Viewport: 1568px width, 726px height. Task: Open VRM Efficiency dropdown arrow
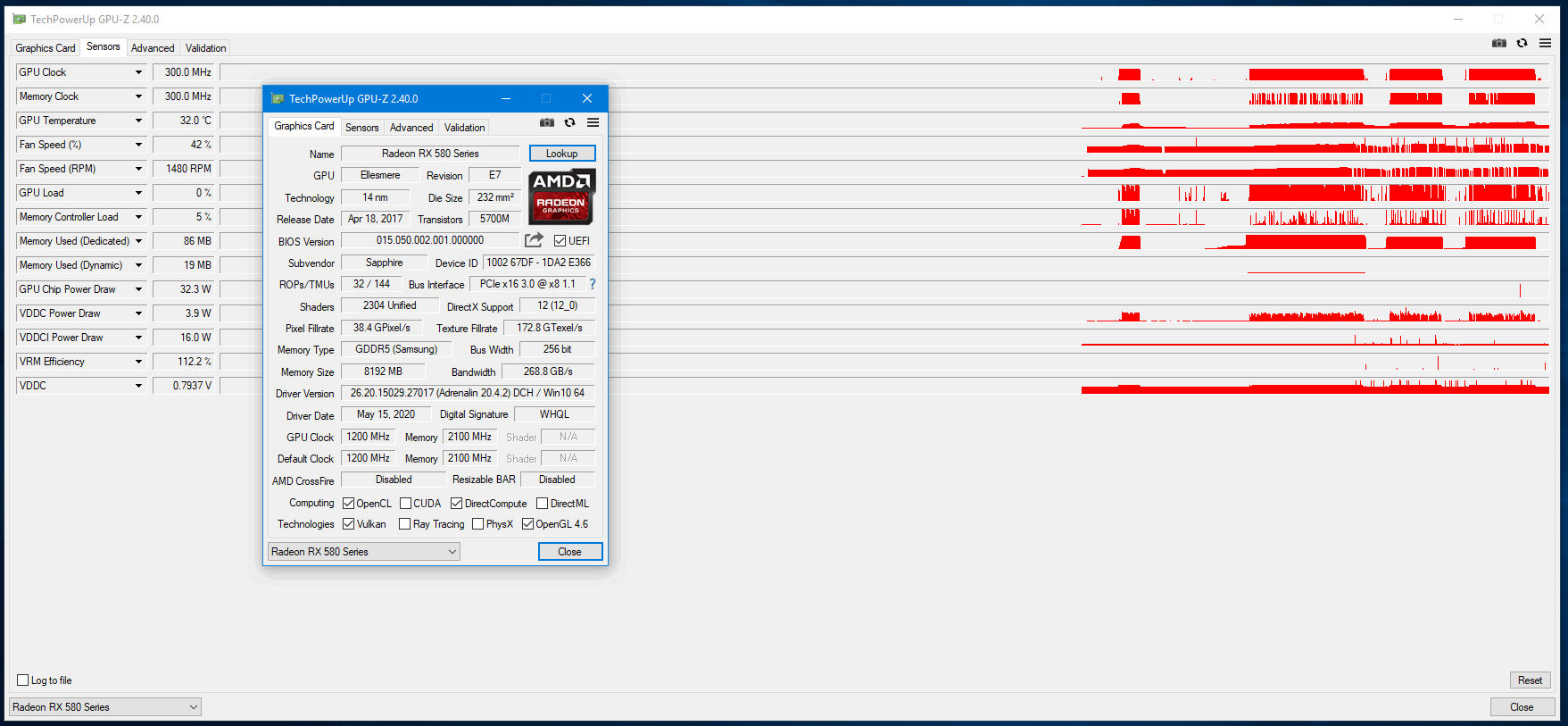coord(138,362)
